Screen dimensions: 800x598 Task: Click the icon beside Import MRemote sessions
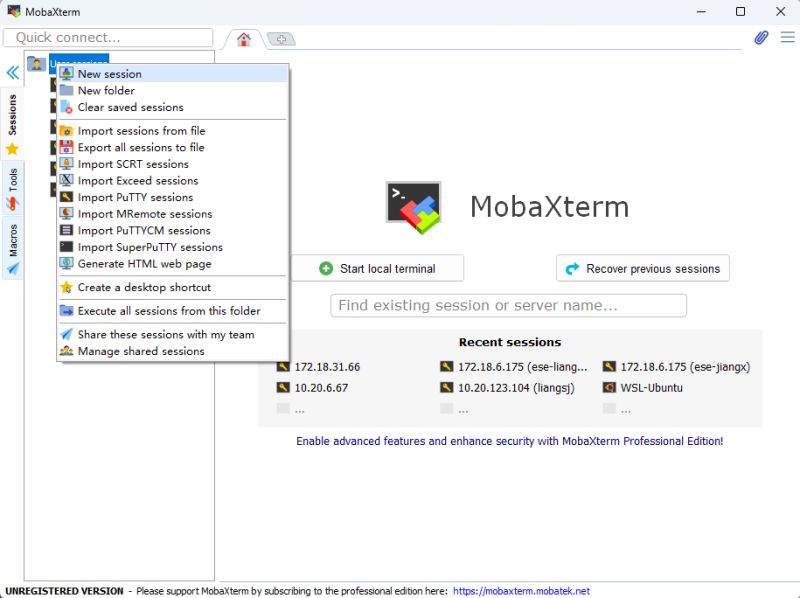[x=66, y=214]
